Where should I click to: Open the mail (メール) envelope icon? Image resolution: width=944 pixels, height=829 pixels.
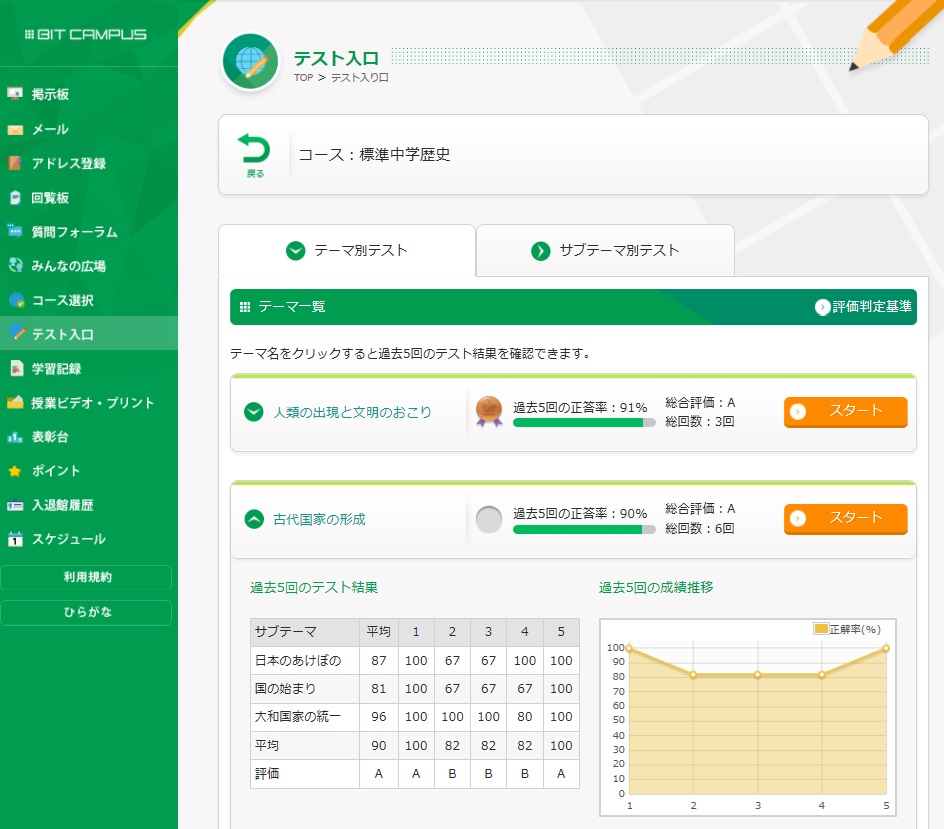(x=15, y=129)
